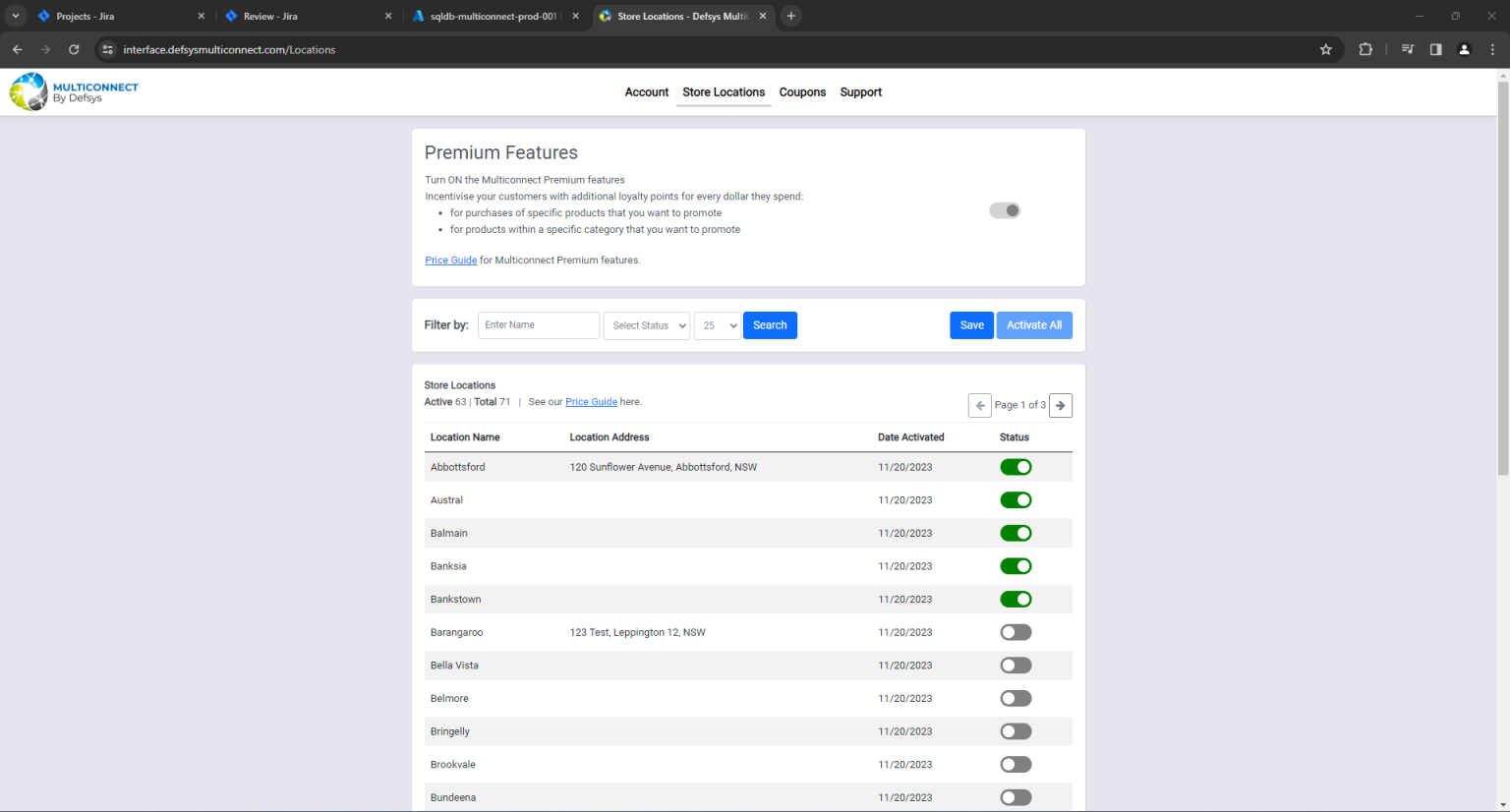Advance to next page of store locations
The image size is (1510, 812).
1060,404
